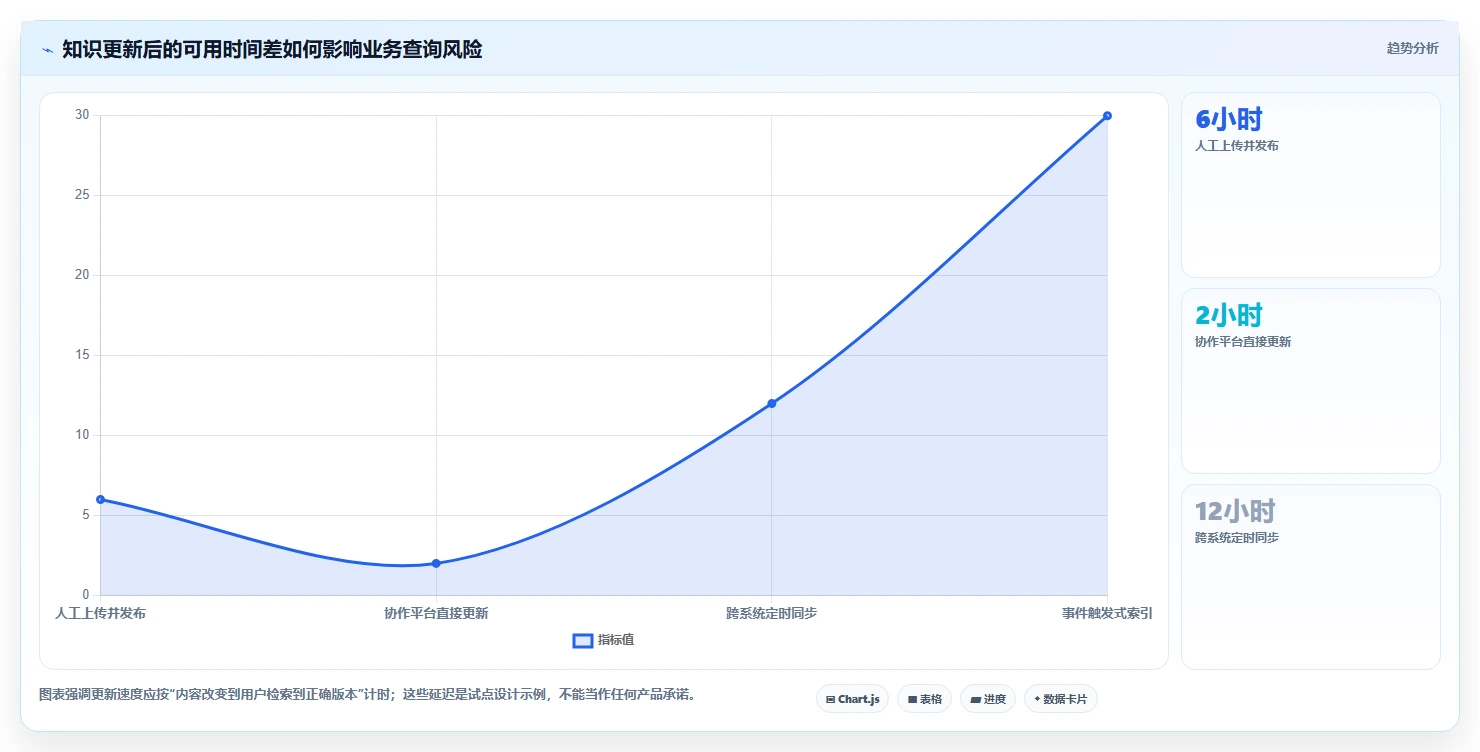Viewport: 1480px width, 752px height.
Task: Click 人工上传并发布 caption in 6小时 card
Action: (1237, 146)
